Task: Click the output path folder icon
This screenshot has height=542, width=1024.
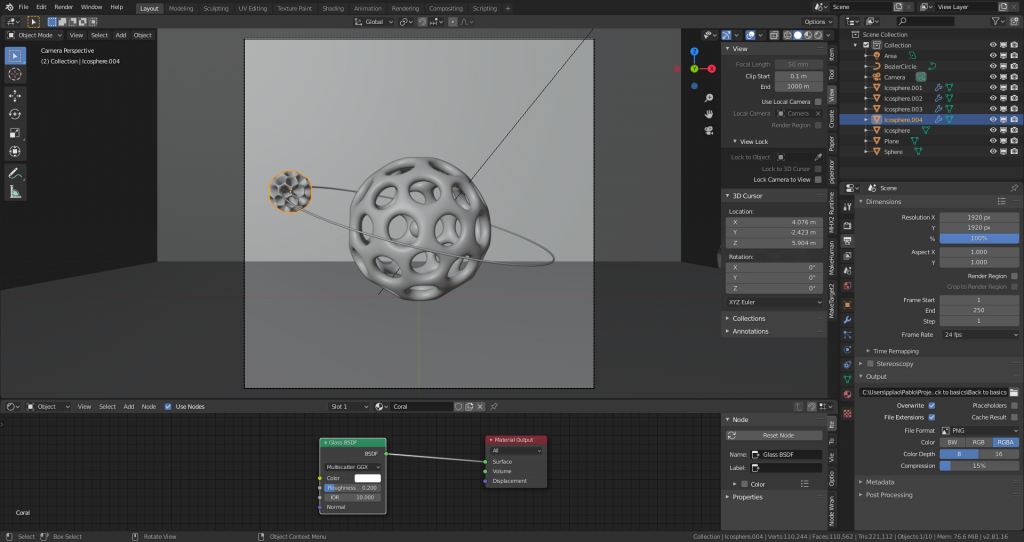Action: coord(1014,392)
